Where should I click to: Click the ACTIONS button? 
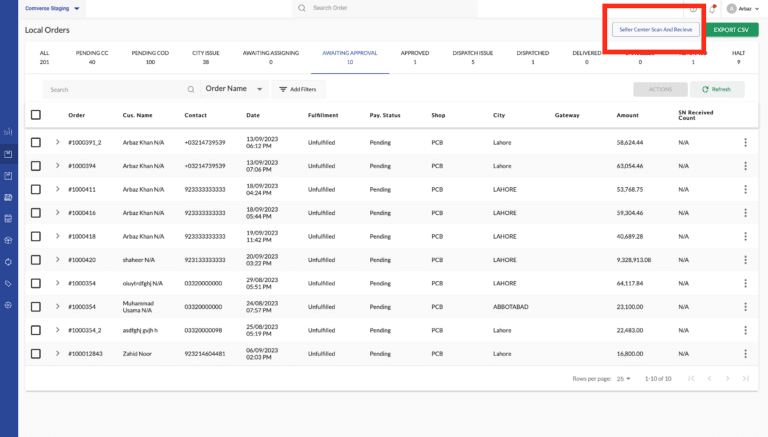click(660, 89)
